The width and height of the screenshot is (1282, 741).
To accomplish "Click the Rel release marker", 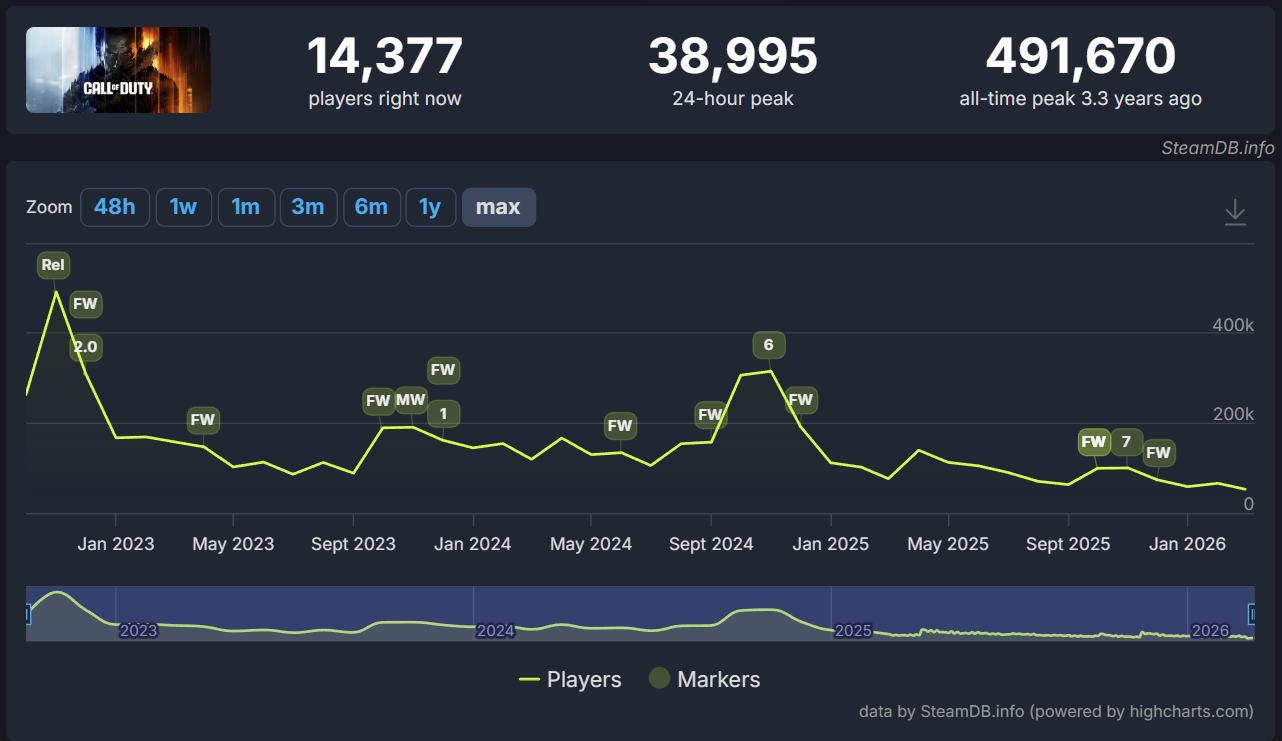I will pyautogui.click(x=53, y=265).
